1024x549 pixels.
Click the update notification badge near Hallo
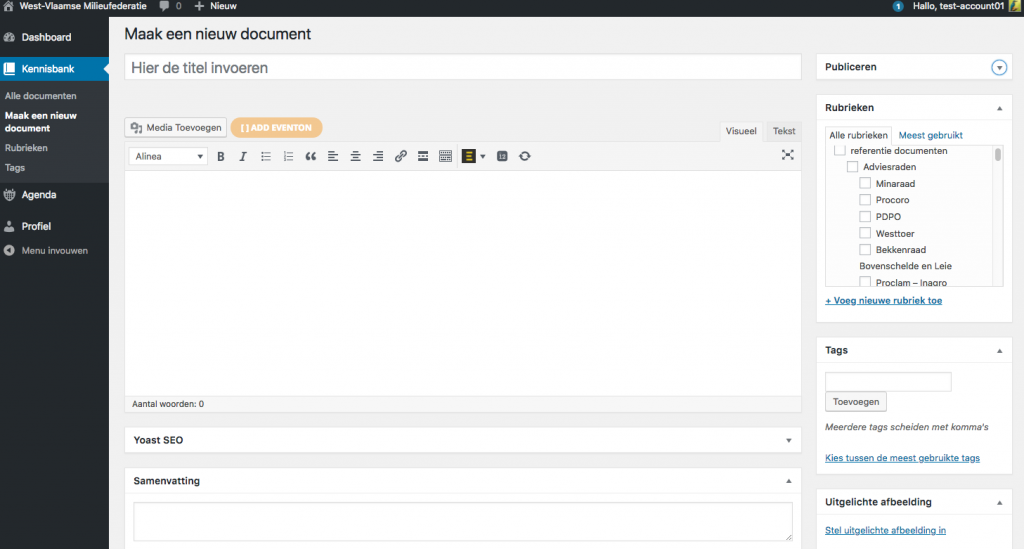(x=898, y=7)
